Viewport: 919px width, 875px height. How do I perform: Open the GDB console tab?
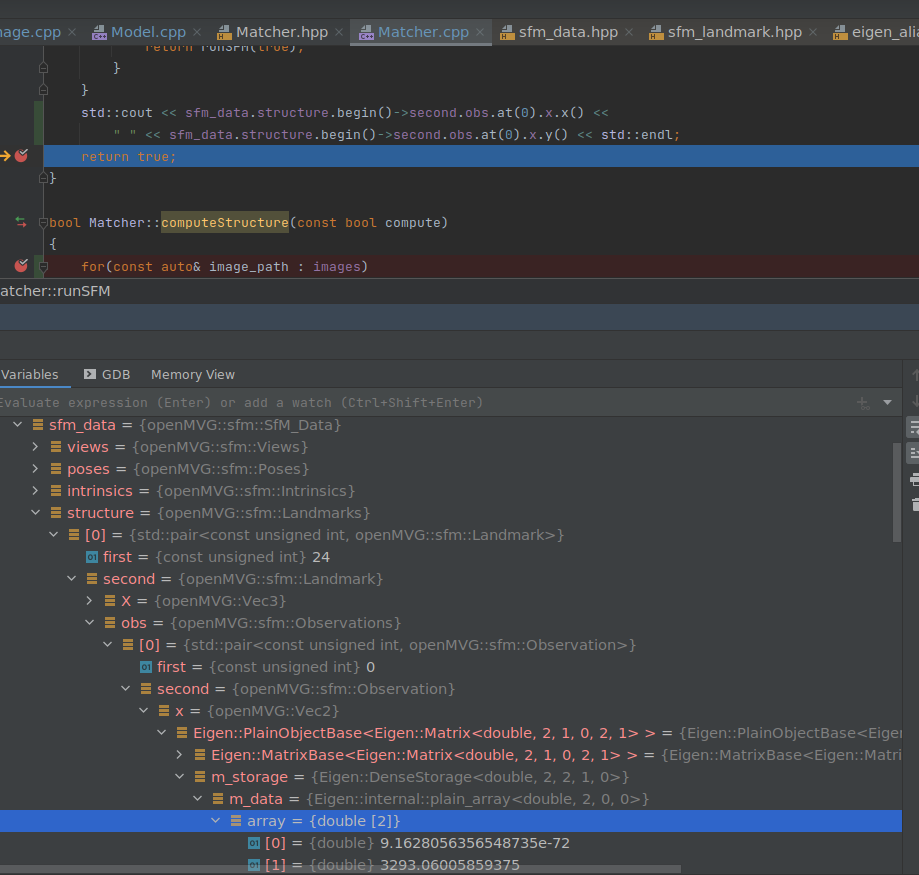pyautogui.click(x=107, y=374)
